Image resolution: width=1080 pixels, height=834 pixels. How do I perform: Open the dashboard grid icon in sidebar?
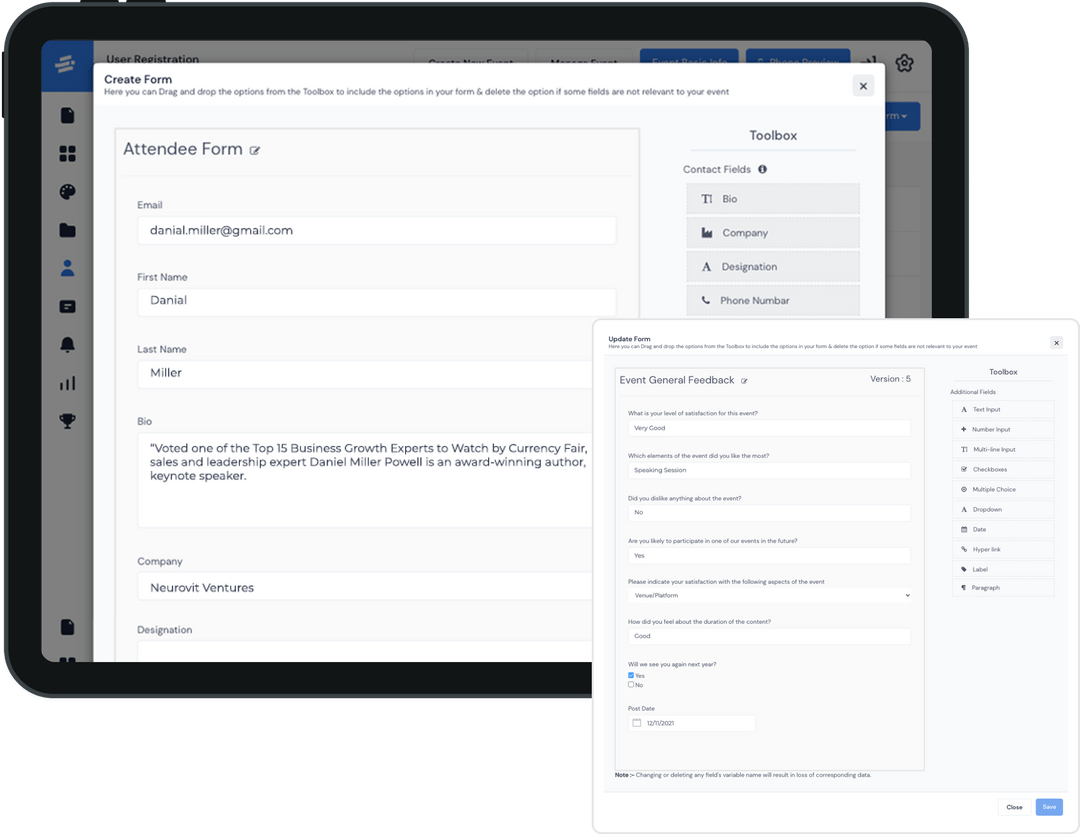click(x=68, y=154)
